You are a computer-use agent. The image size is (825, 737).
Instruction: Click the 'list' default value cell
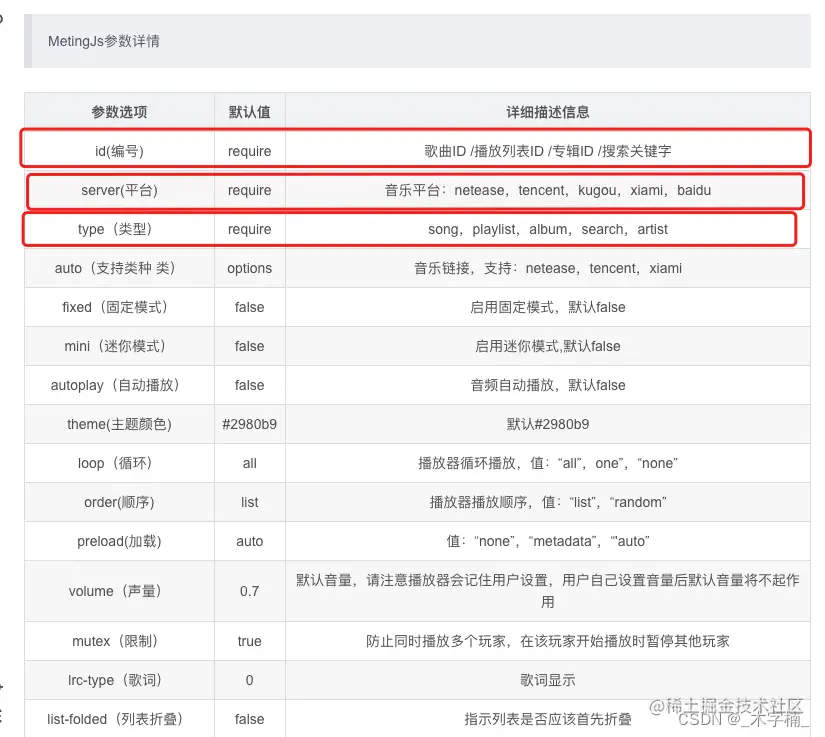click(249, 502)
